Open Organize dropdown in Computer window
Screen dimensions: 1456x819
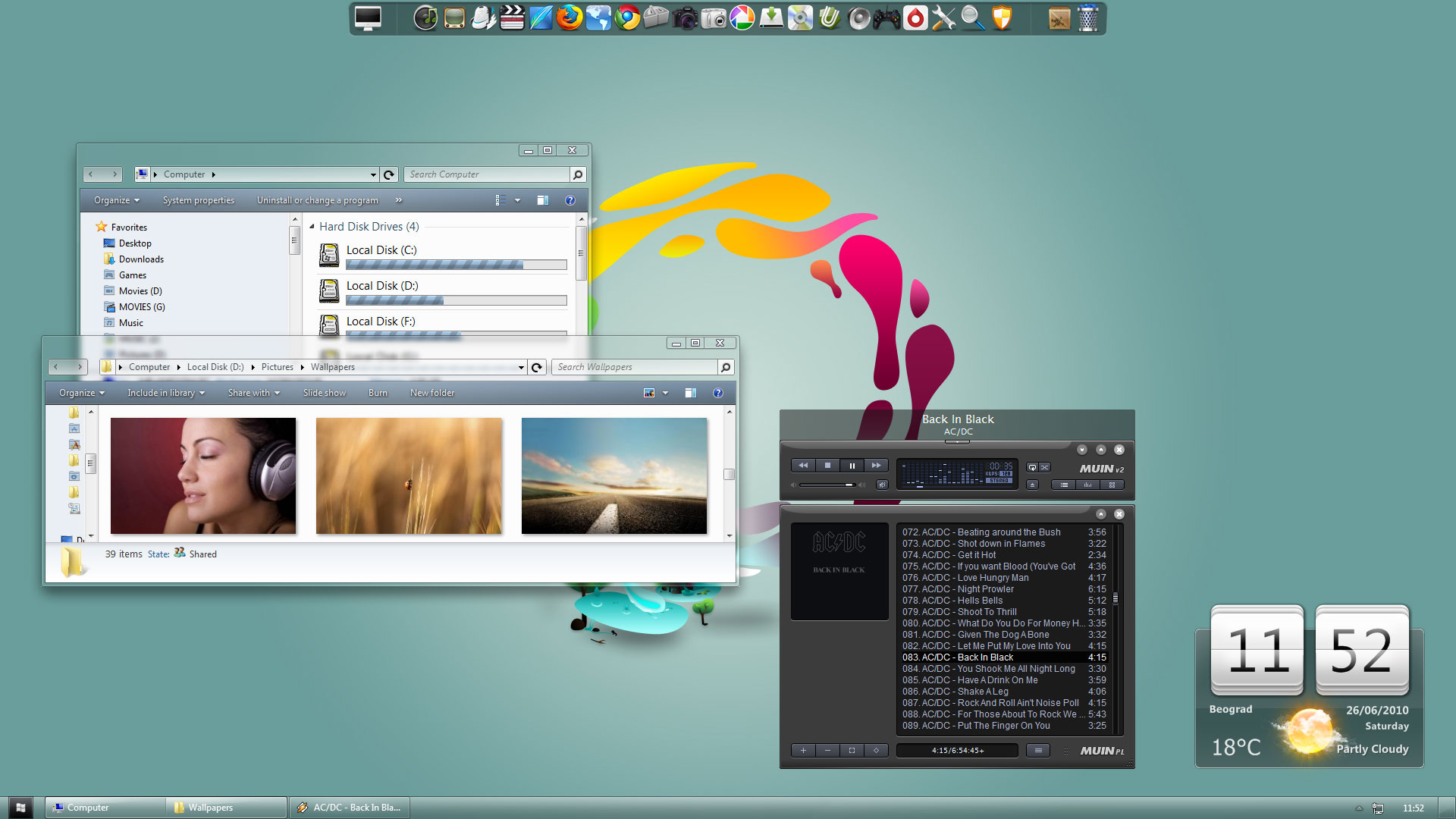[x=116, y=200]
